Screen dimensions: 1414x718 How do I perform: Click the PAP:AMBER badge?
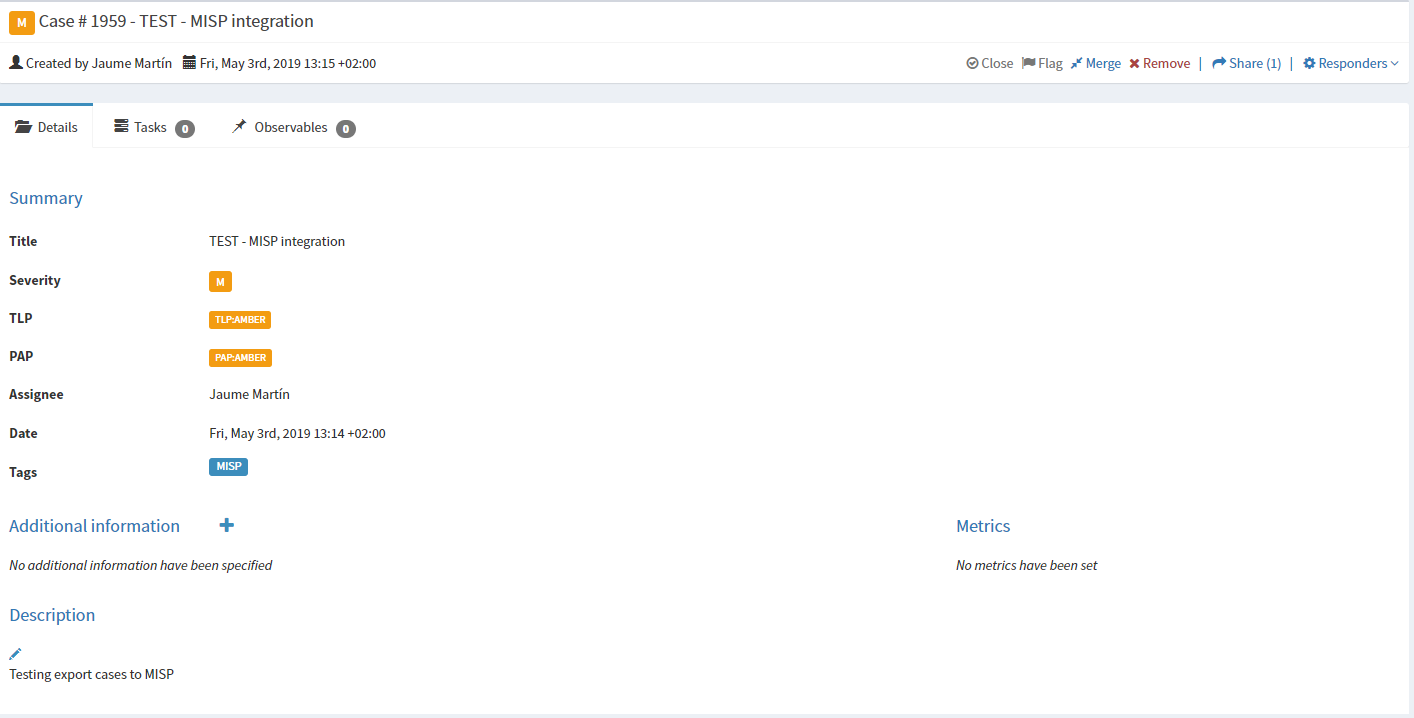[240, 357]
